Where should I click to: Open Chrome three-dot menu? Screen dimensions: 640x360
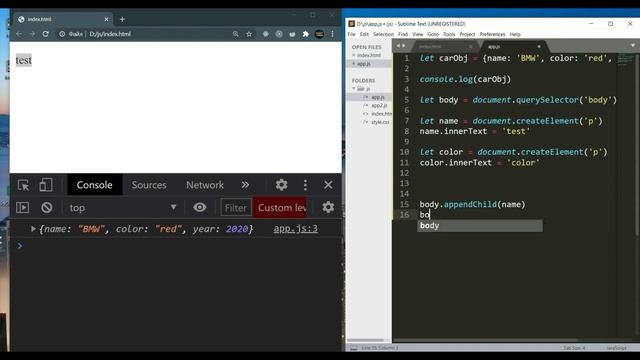click(332, 34)
